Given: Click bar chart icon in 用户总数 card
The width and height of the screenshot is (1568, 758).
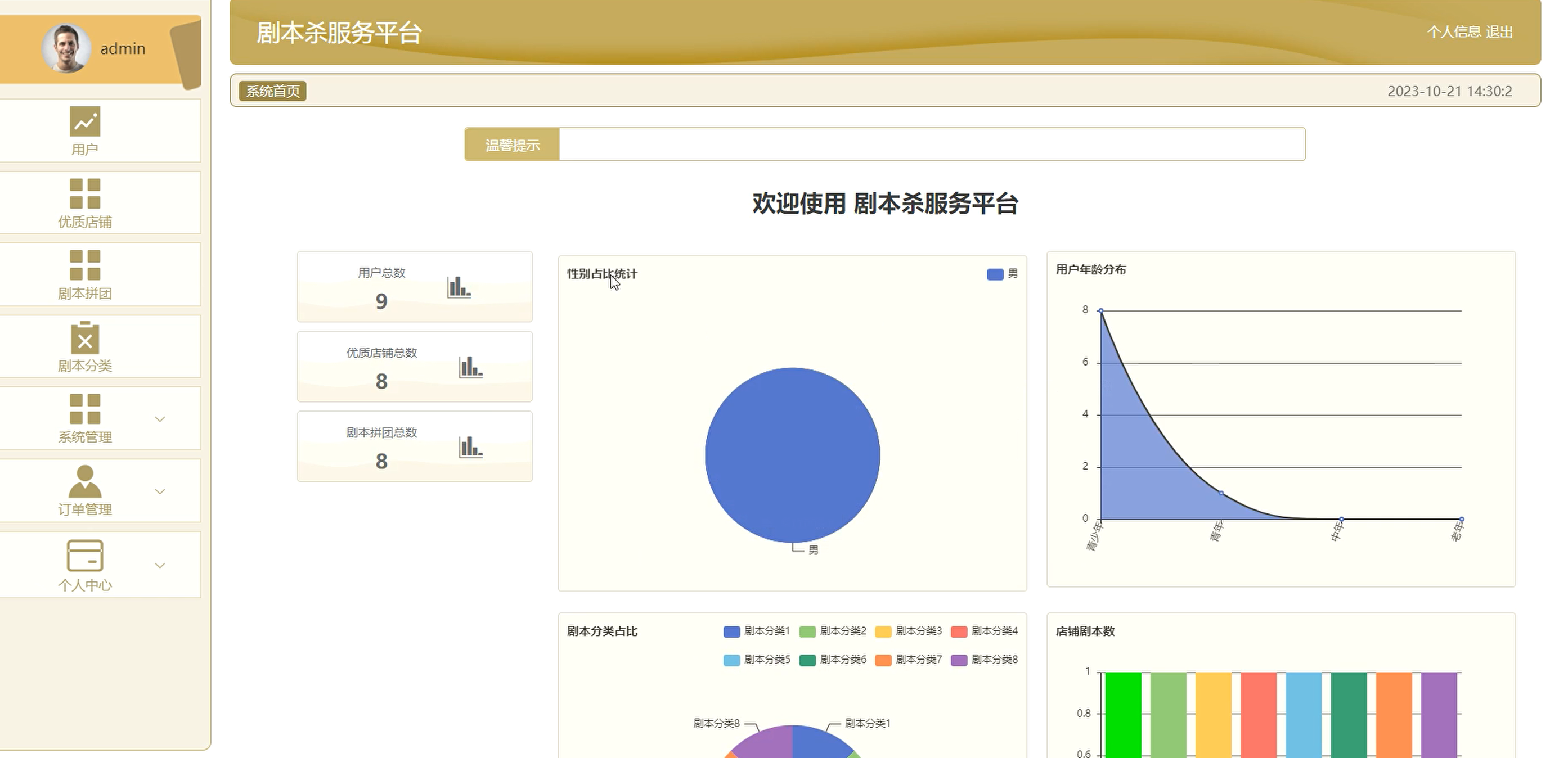Looking at the screenshot, I should tap(459, 287).
